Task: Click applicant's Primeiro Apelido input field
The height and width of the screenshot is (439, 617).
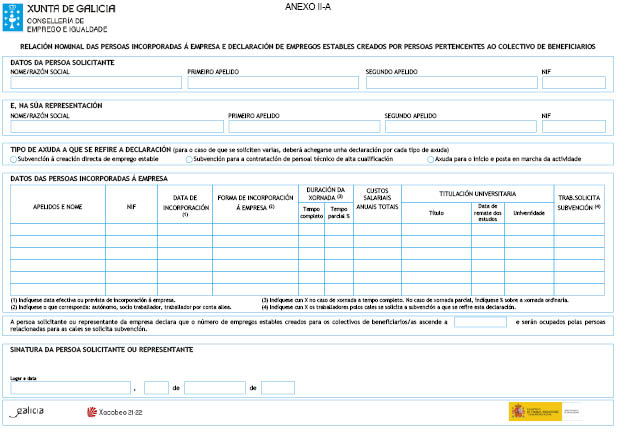Action: click(273, 83)
